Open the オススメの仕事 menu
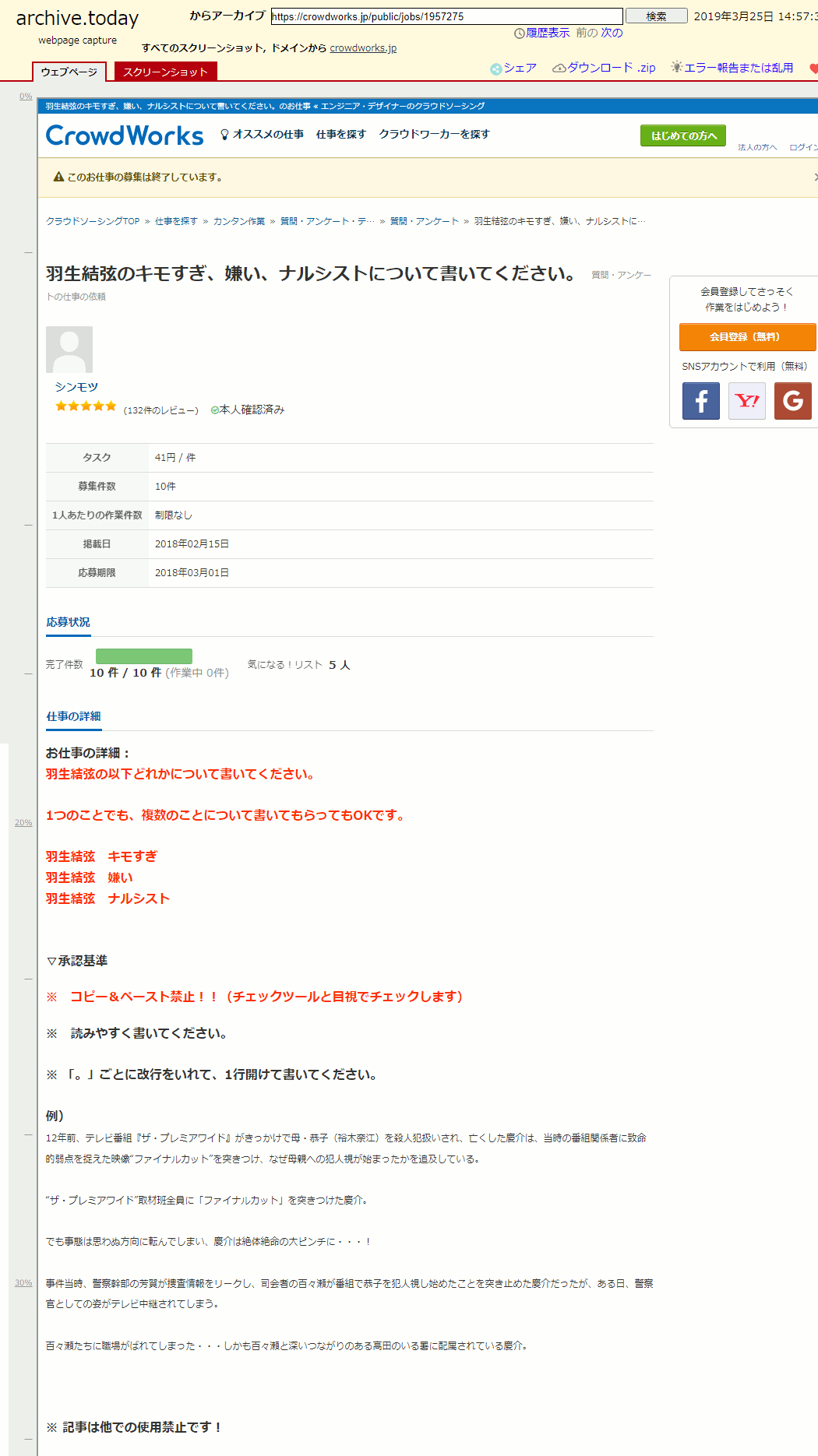Screen dimensions: 818x1456 tap(268, 135)
